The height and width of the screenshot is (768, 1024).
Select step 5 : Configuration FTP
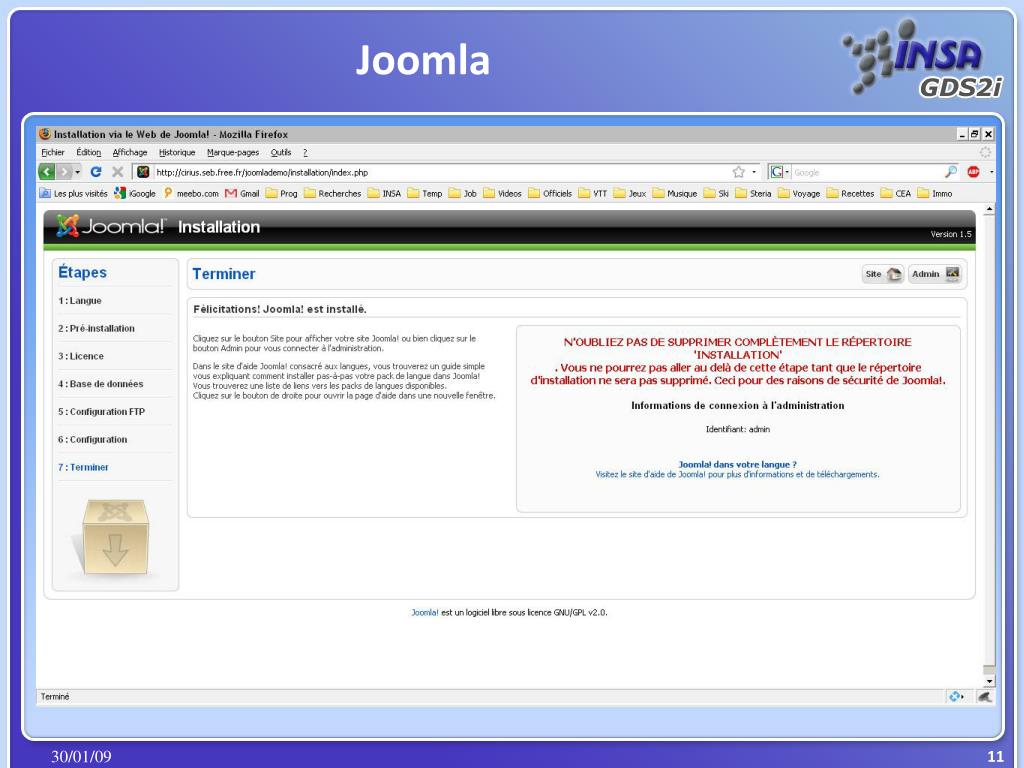(x=101, y=411)
